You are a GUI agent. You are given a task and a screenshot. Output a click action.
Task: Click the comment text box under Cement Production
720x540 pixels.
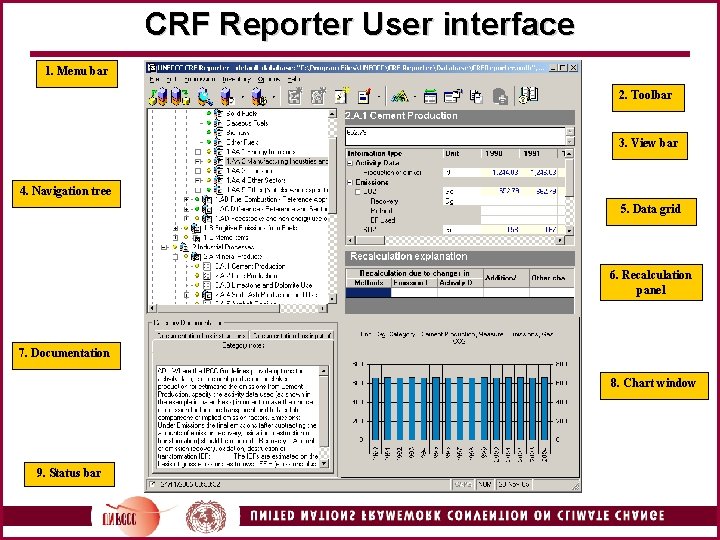455,136
